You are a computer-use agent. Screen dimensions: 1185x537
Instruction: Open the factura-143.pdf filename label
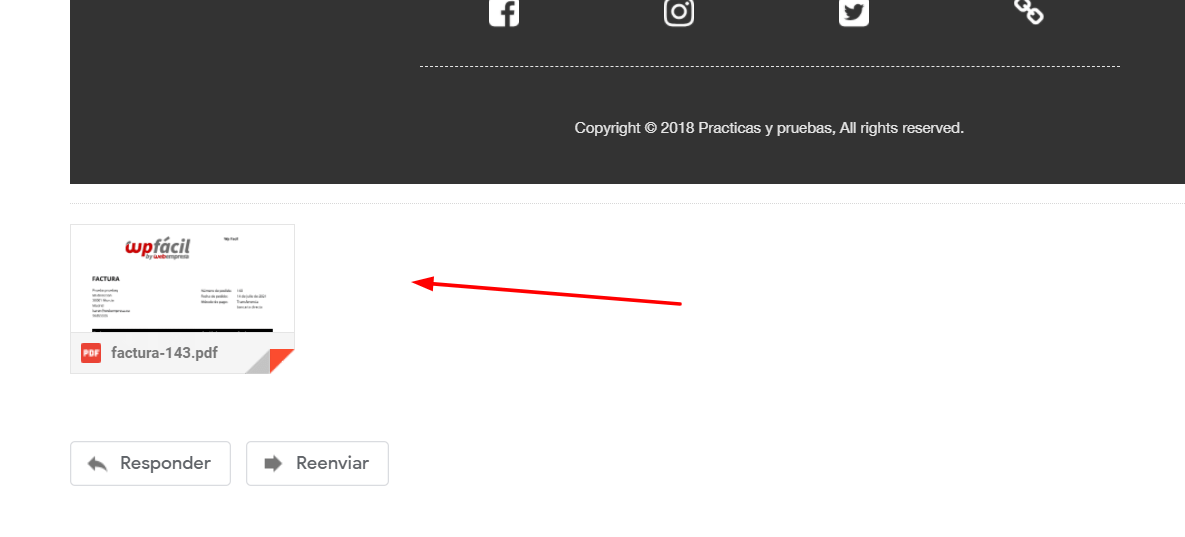point(164,353)
